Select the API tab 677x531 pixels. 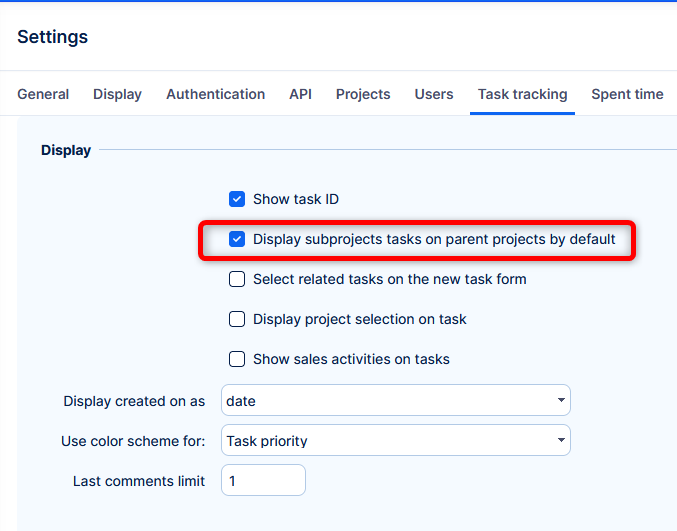(x=300, y=94)
